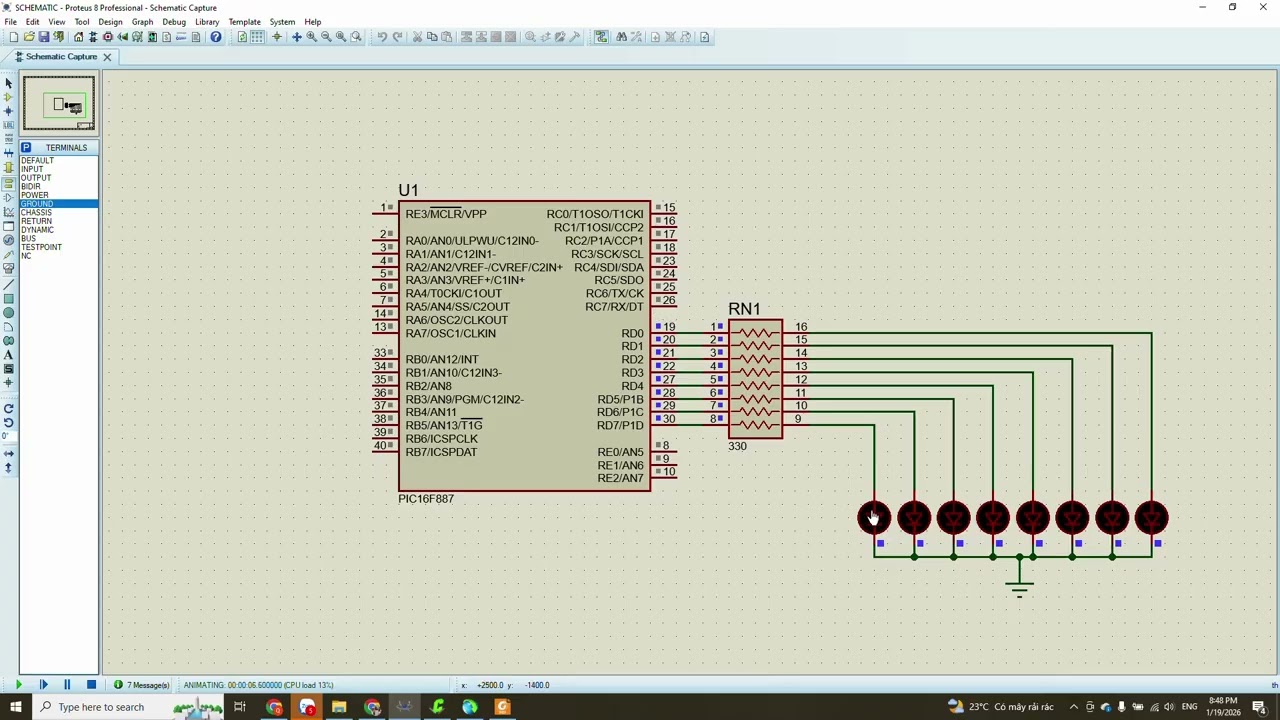1280x720 pixels.
Task: Open the 7 Message(s) log
Action: 142,685
